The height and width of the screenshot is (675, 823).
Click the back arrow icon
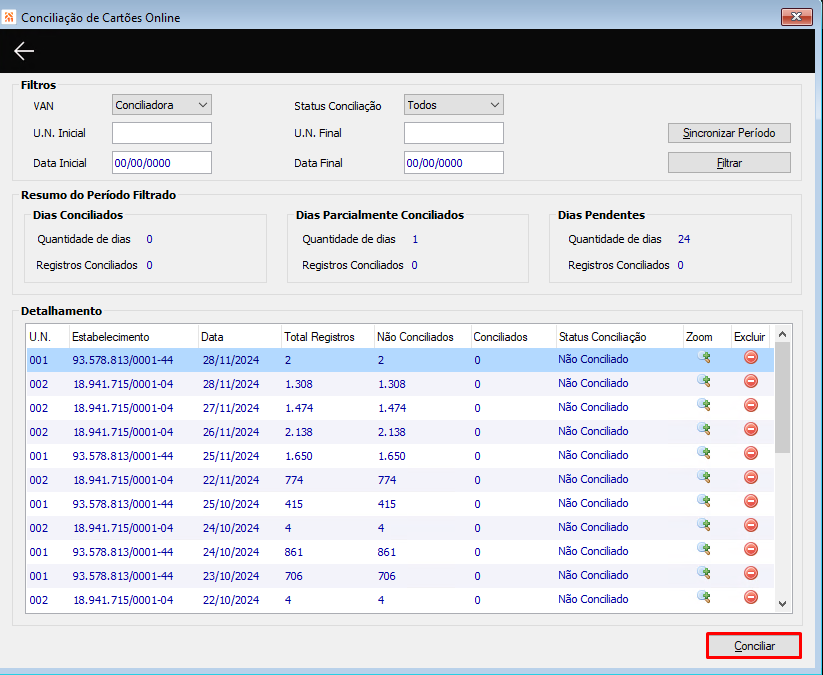[24, 51]
